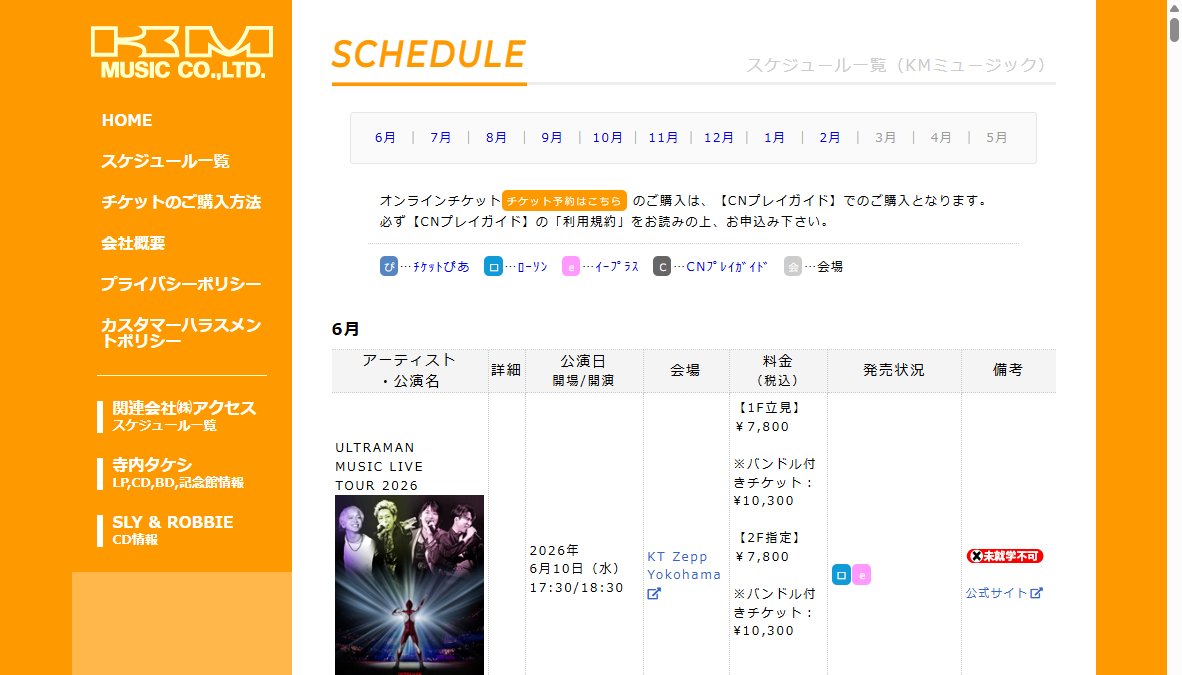
Task: Click the CN Playguide legend icon
Action: (662, 266)
